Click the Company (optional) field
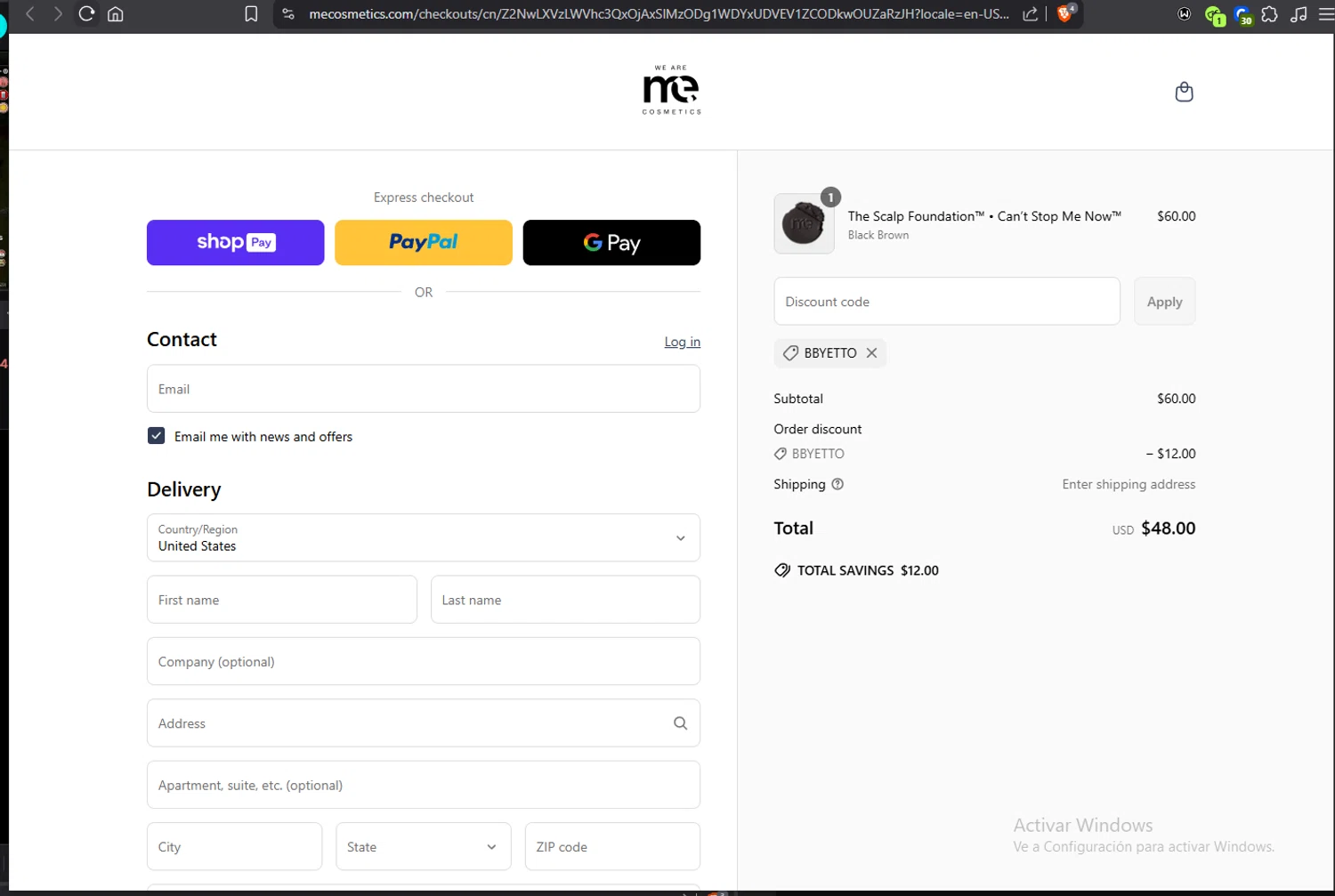 click(424, 661)
